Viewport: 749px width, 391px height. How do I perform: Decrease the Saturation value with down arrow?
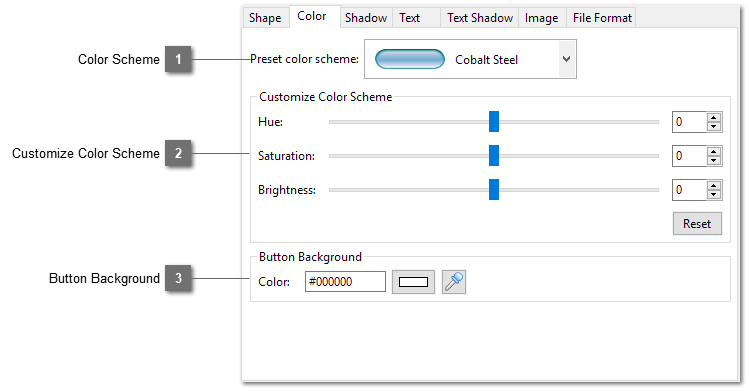[714, 160]
